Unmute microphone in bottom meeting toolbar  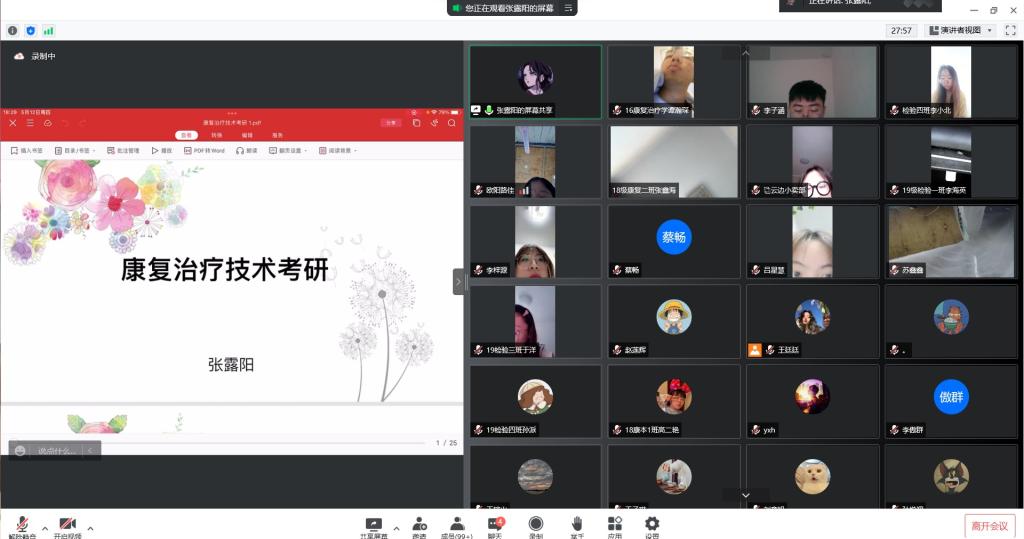coord(21,525)
